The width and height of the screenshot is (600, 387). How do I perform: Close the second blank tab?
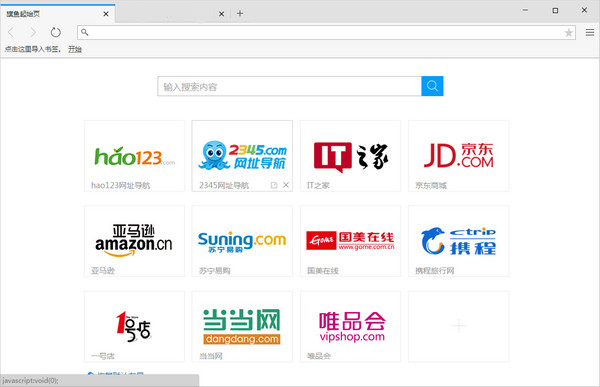pos(221,14)
